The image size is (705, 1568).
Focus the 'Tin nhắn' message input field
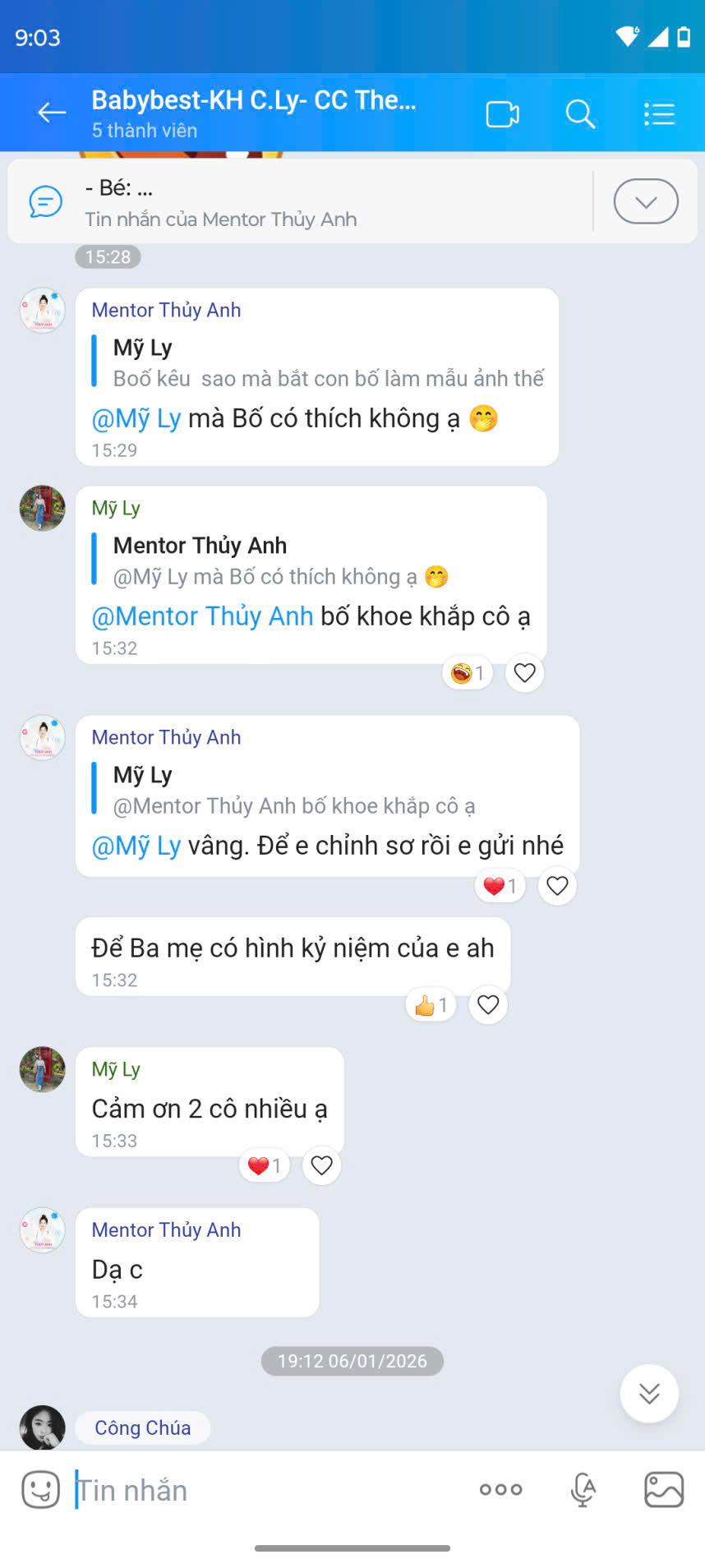click(271, 1489)
